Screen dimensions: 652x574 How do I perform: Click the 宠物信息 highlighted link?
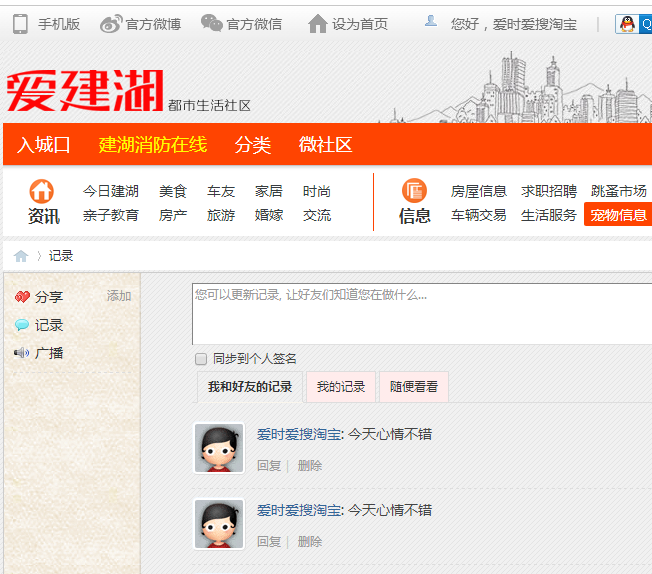coord(617,215)
